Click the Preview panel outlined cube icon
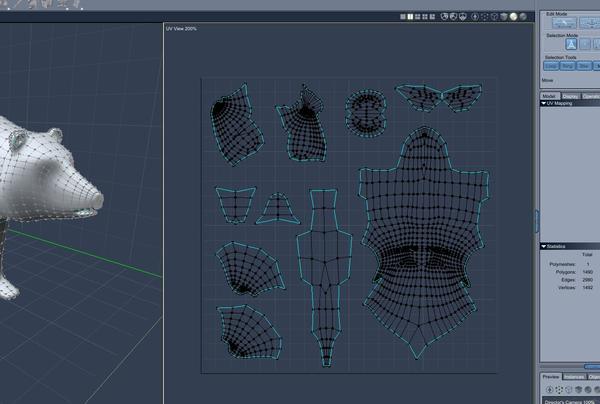The width and height of the screenshot is (600, 404). coord(569,390)
